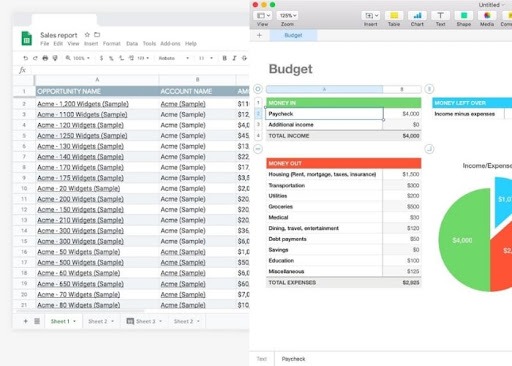Click the ACCOUNT NAME header cell
The image size is (512, 366).
click(x=197, y=91)
